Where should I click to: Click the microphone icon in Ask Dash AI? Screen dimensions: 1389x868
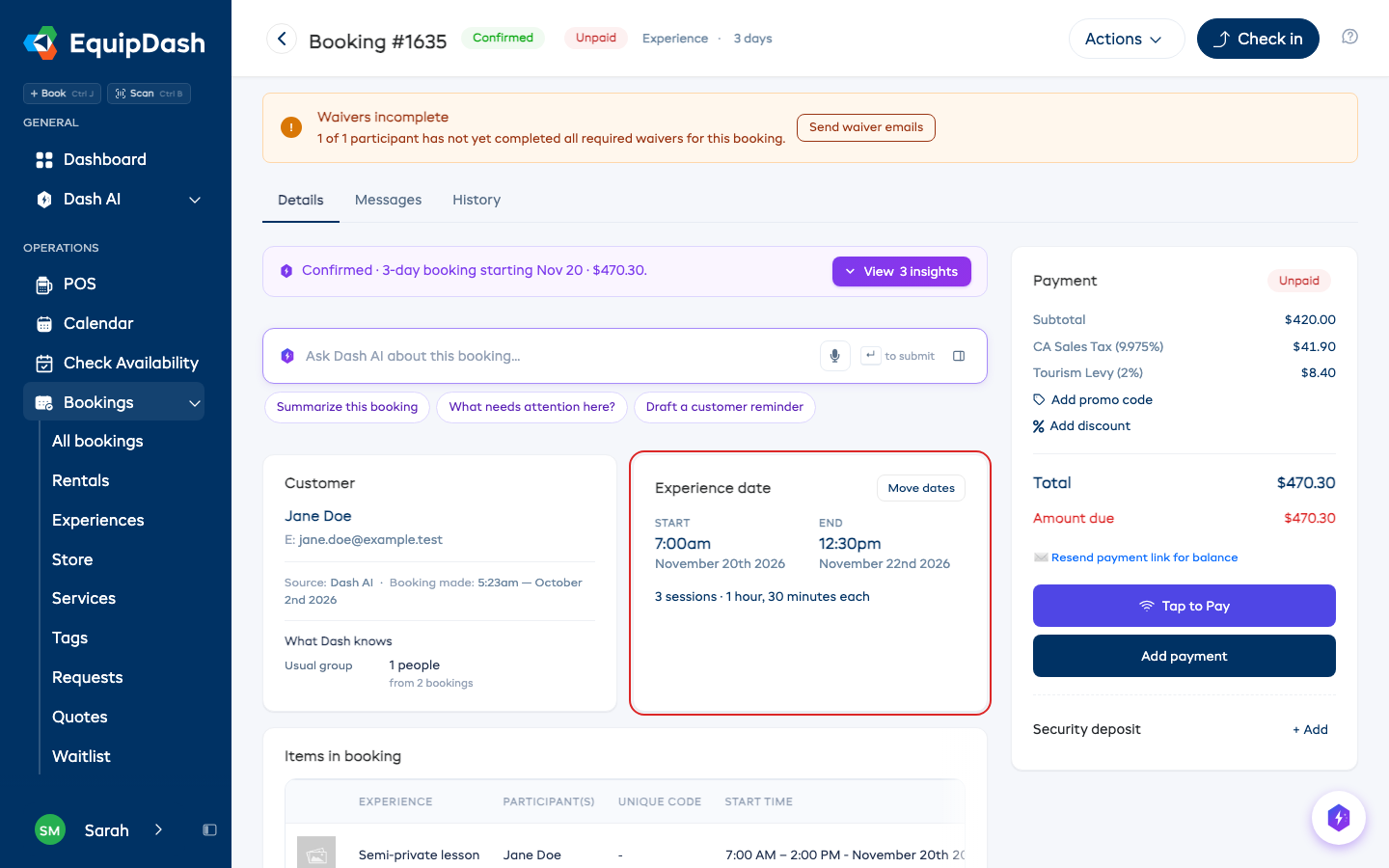[835, 356]
